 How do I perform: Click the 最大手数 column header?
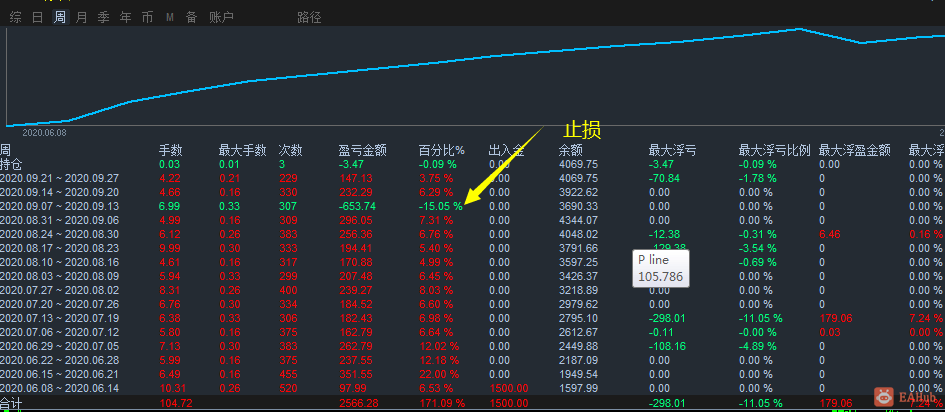point(242,151)
